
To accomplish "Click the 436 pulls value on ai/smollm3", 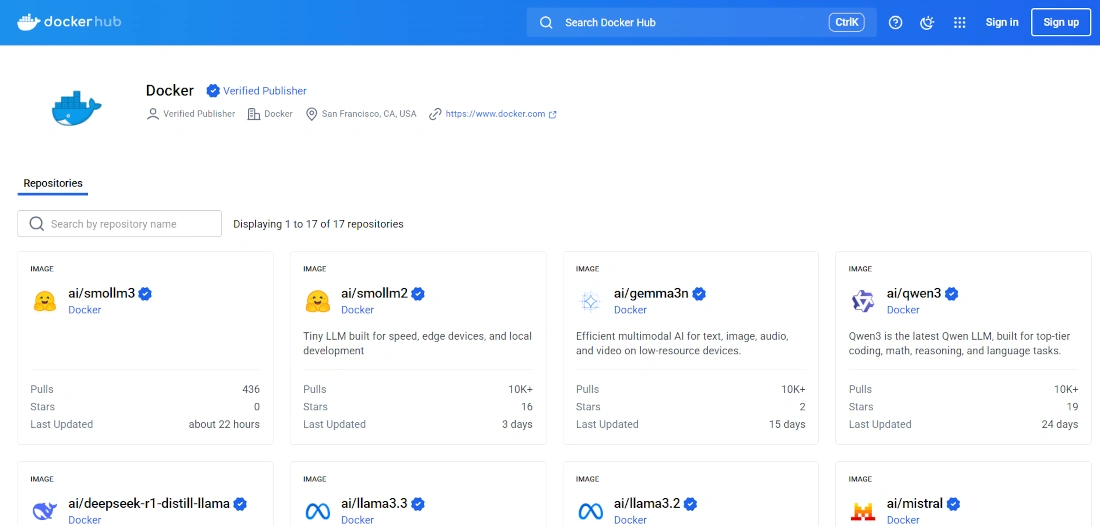I will [x=251, y=389].
